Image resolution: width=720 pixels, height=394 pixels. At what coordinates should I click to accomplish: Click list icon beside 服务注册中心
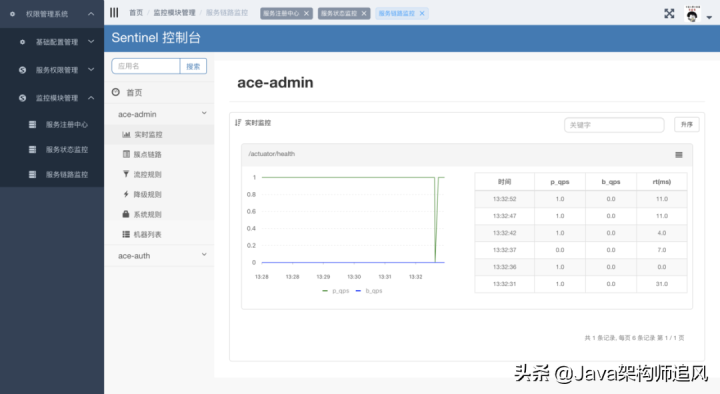32,124
